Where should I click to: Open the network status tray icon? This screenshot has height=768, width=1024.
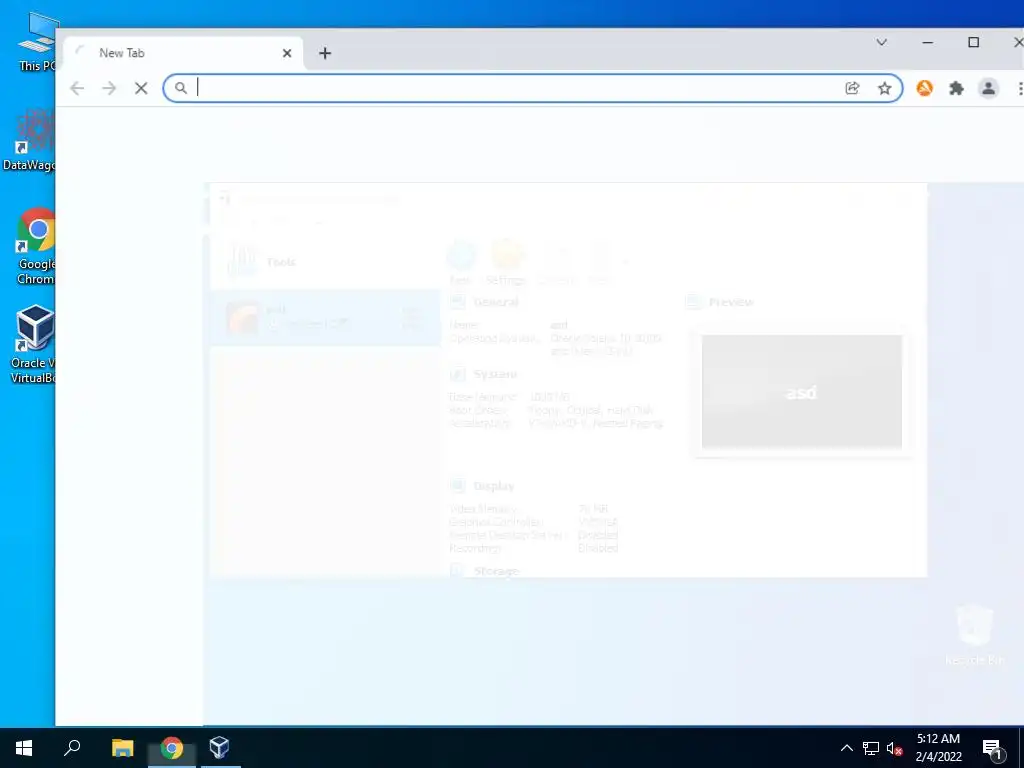pyautogui.click(x=871, y=748)
